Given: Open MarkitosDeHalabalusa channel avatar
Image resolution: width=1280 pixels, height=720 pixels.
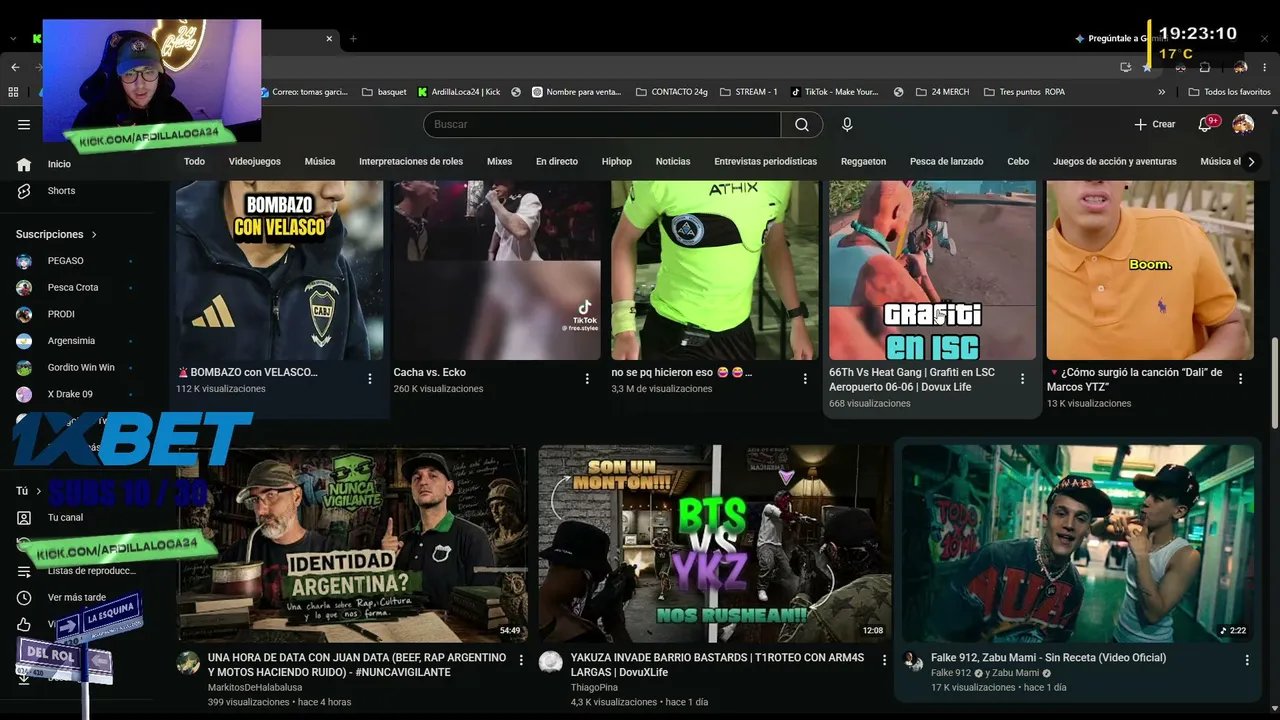Looking at the screenshot, I should coord(188,662).
